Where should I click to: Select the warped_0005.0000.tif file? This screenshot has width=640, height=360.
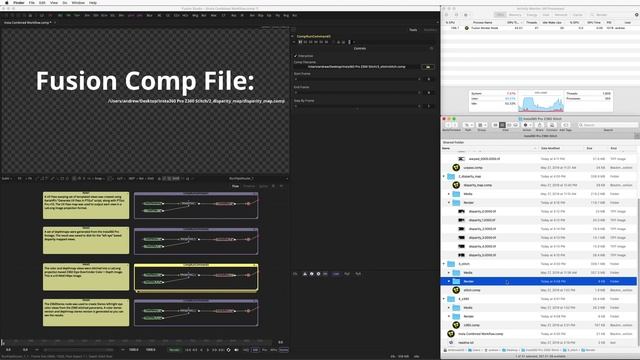[x=484, y=159]
